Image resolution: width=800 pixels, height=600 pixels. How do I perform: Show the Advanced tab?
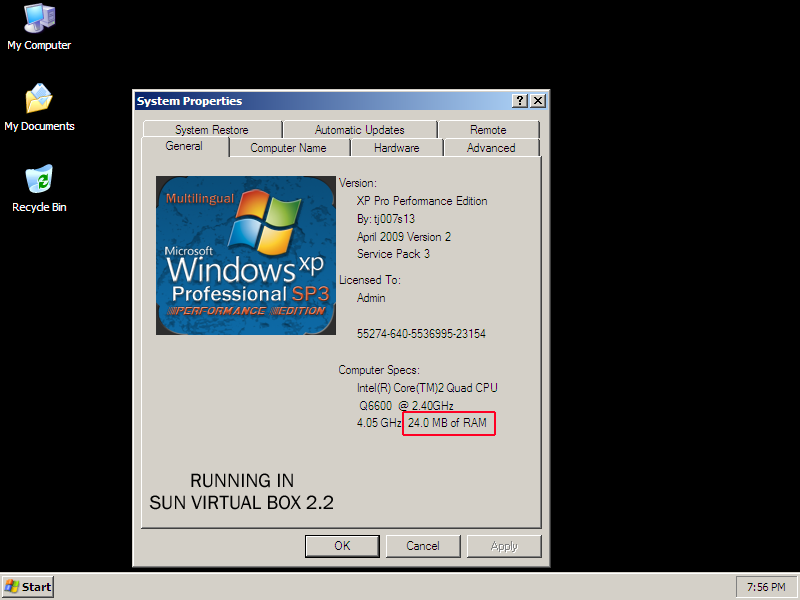491,148
